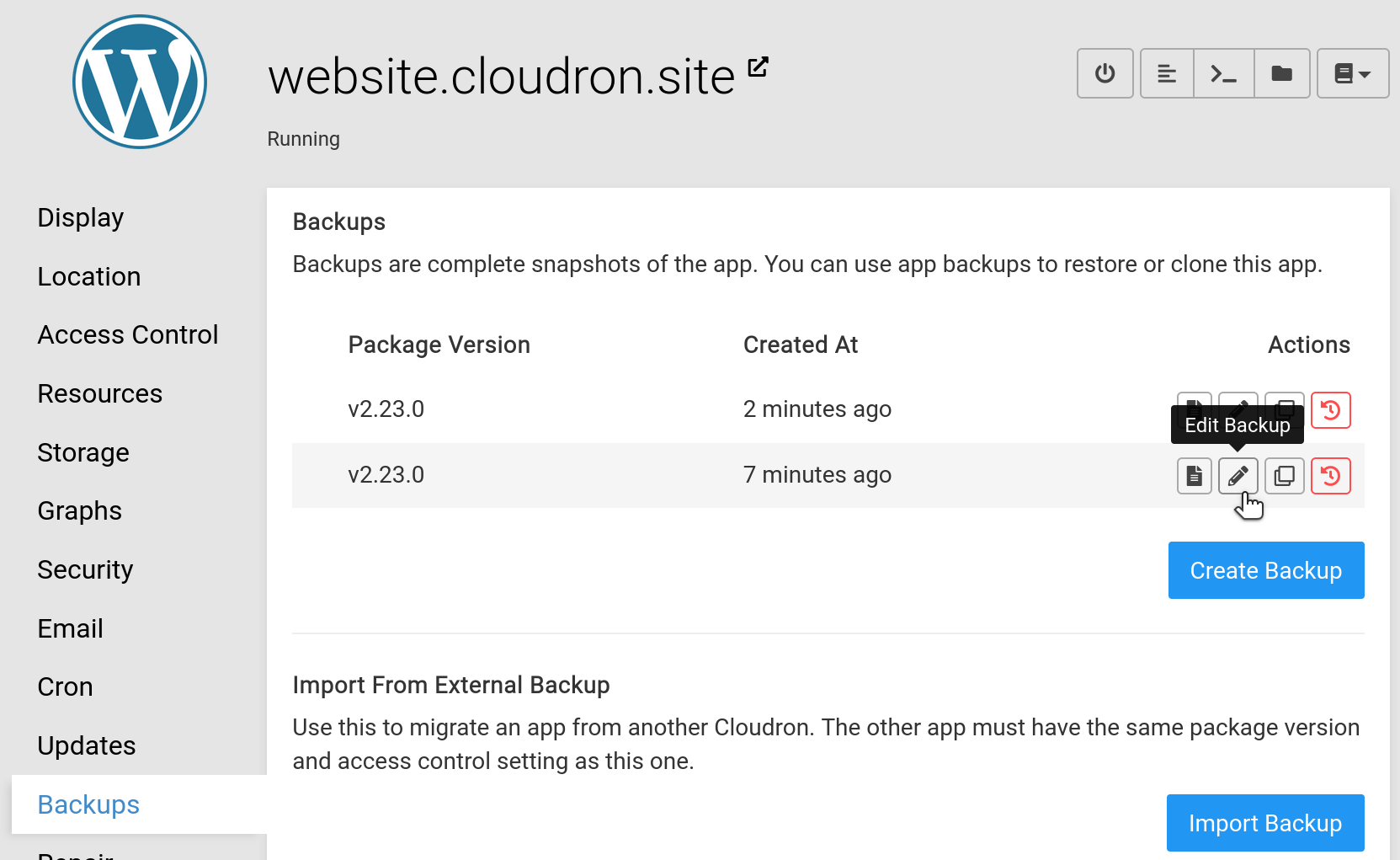Click Edit Backup pencil for 7 minutes ago backup
This screenshot has height=860, width=1400.
[1238, 476]
